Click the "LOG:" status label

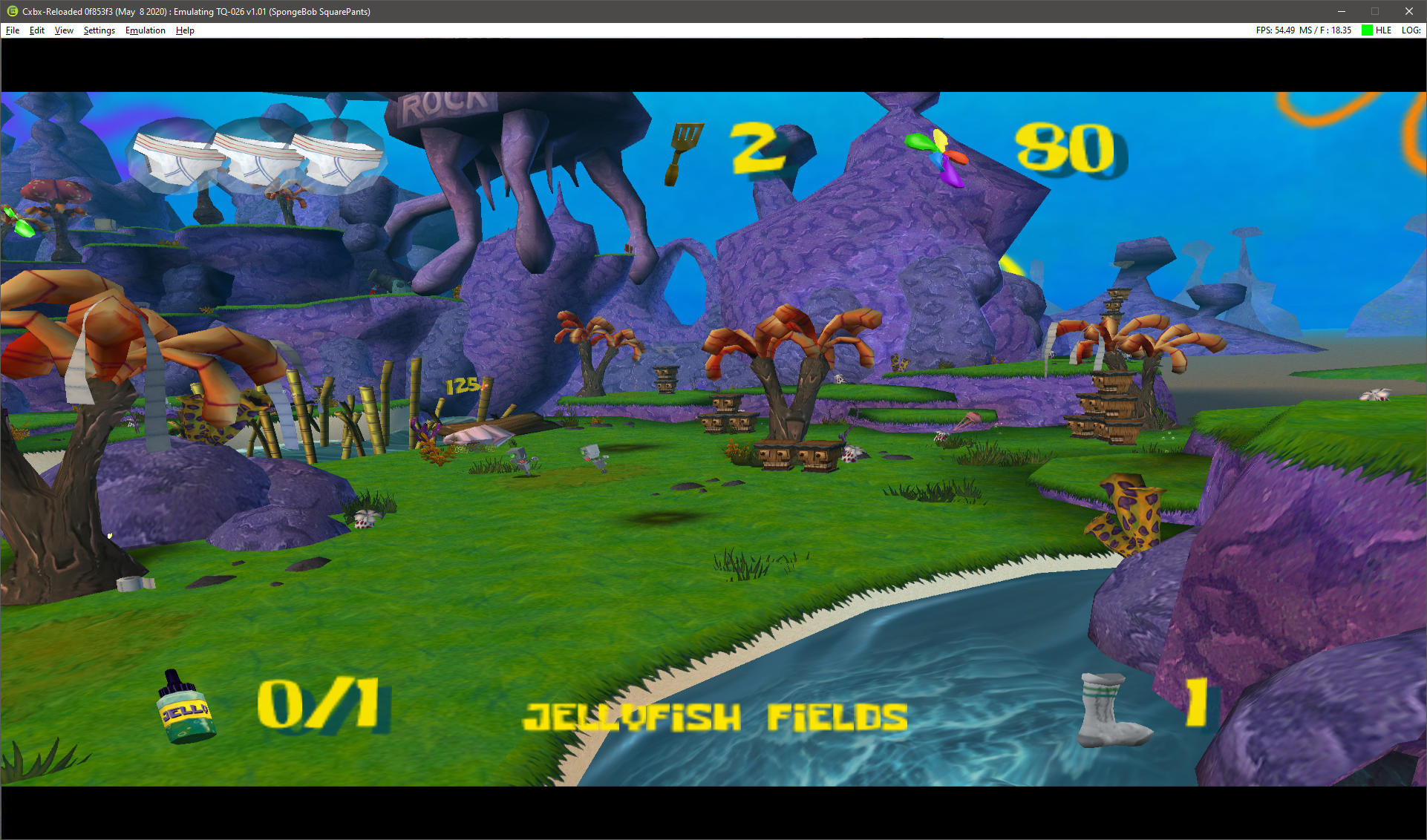tap(1411, 30)
